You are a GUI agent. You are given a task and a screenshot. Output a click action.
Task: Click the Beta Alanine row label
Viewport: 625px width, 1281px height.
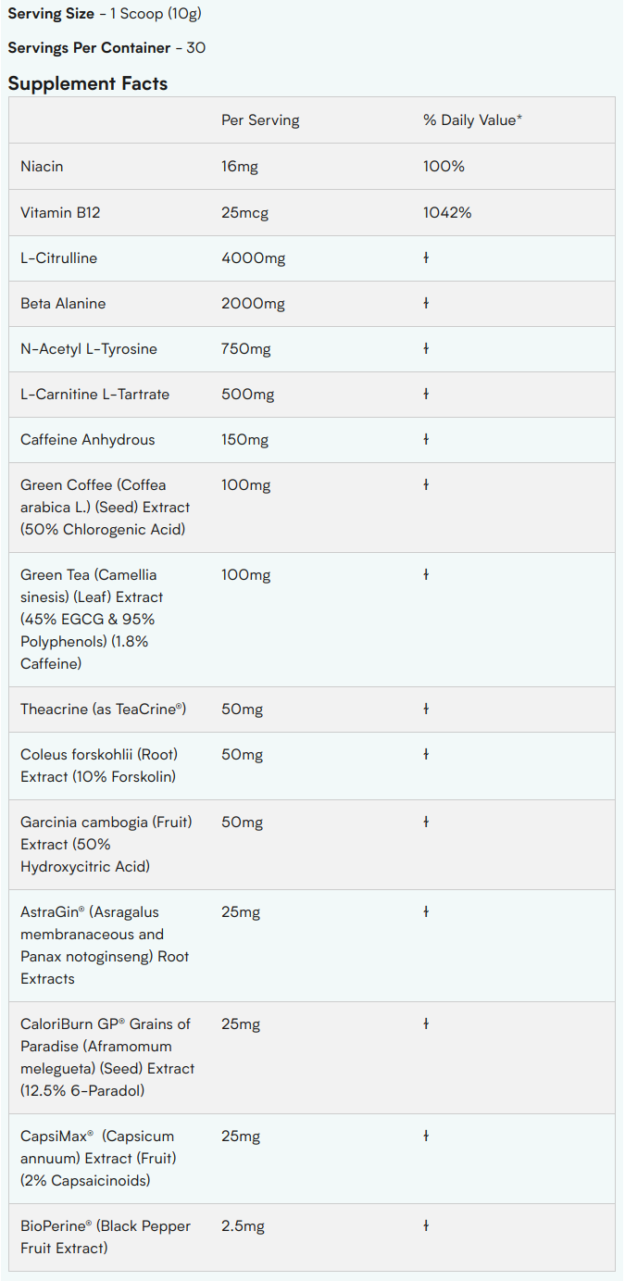tap(63, 303)
